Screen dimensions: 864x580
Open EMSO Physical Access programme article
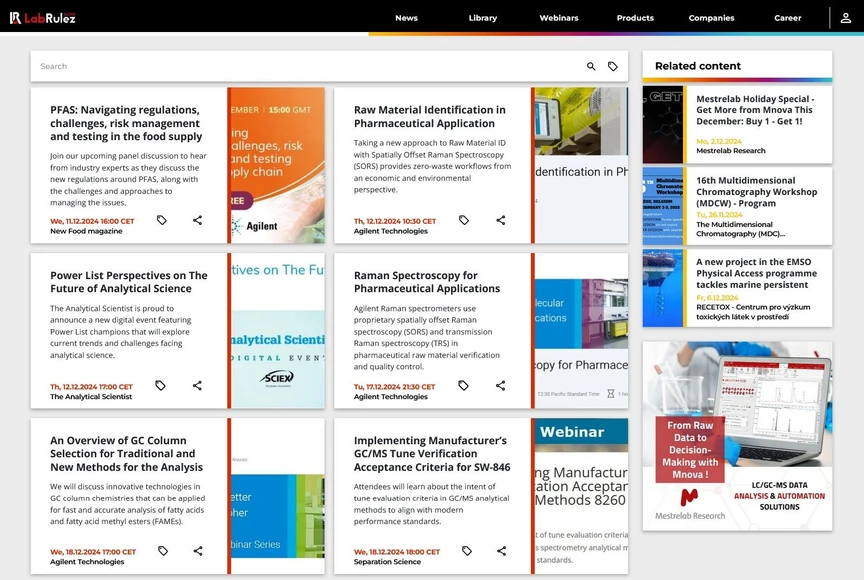pos(756,273)
